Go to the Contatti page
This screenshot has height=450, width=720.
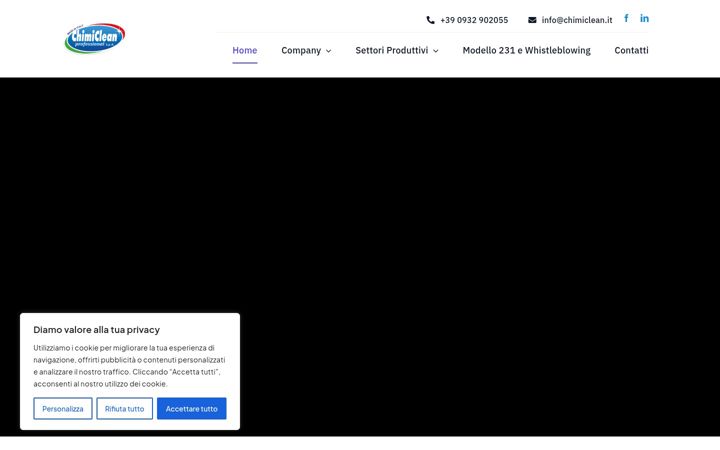[x=631, y=51]
